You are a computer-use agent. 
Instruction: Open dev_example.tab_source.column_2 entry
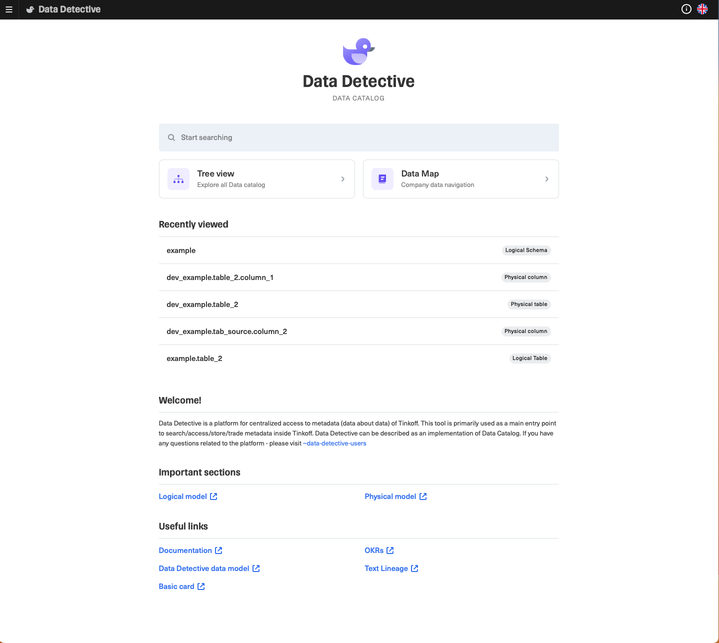pyautogui.click(x=359, y=332)
